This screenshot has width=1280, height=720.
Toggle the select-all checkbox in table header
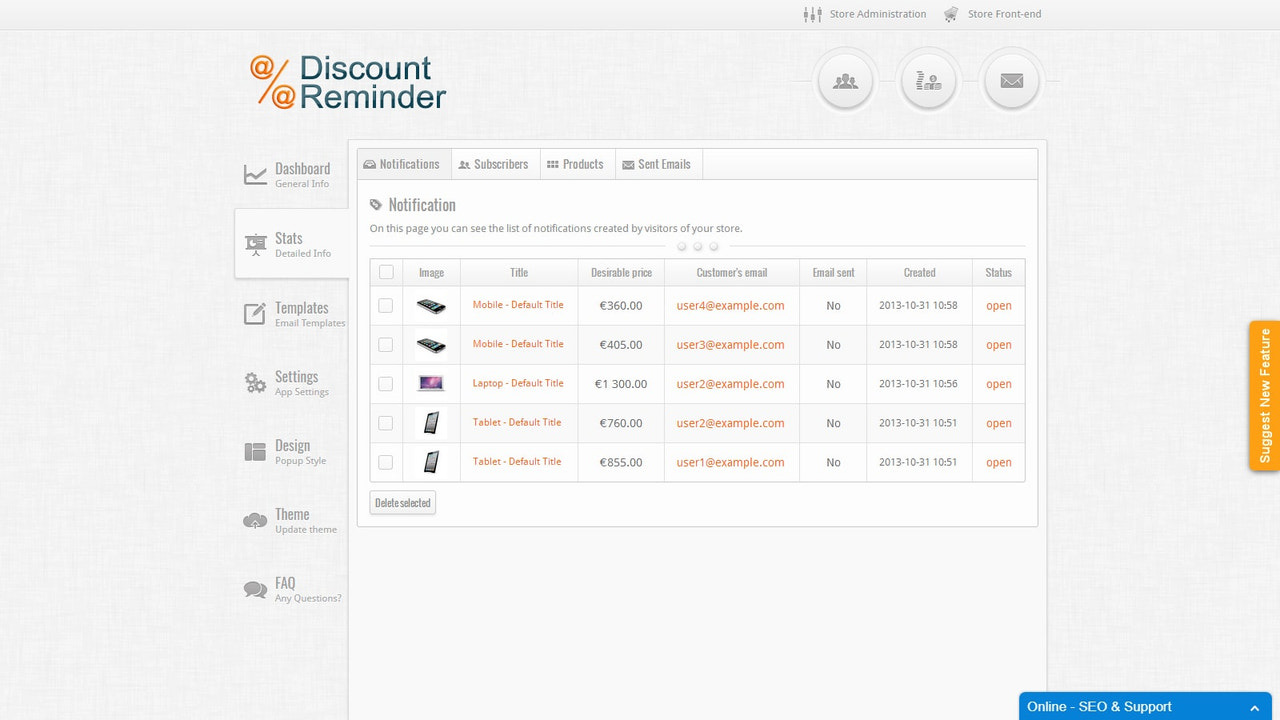[385, 271]
